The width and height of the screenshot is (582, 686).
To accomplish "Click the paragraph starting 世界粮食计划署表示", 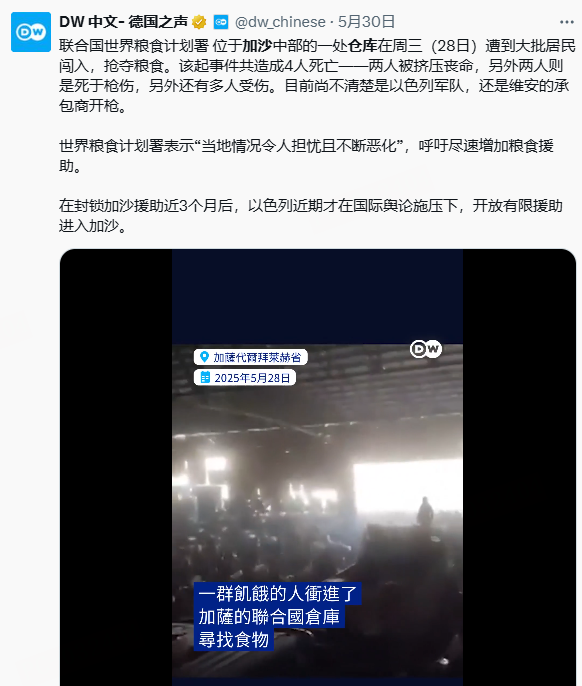I will point(306,155).
